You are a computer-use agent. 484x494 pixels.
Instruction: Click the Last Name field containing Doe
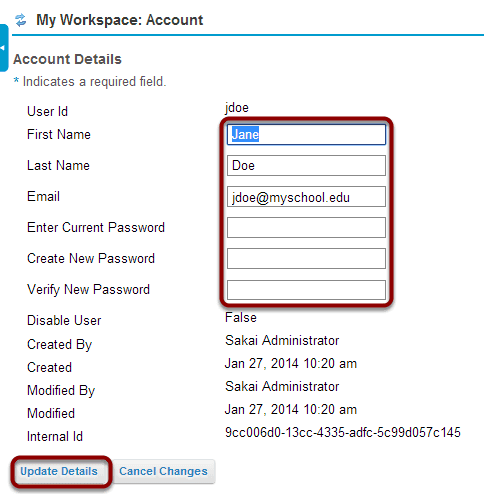[306, 165]
